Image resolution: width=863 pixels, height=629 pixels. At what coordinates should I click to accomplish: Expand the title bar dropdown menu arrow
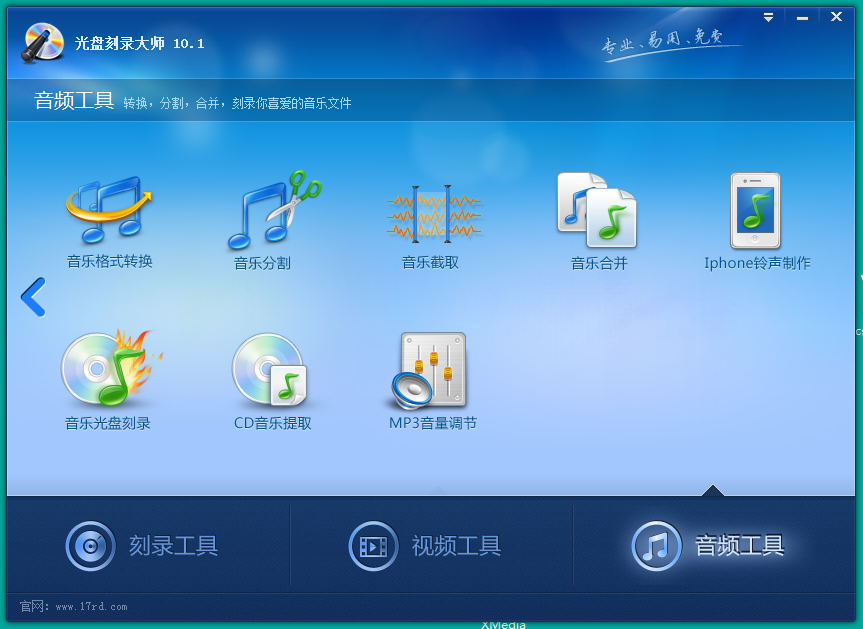pos(768,17)
